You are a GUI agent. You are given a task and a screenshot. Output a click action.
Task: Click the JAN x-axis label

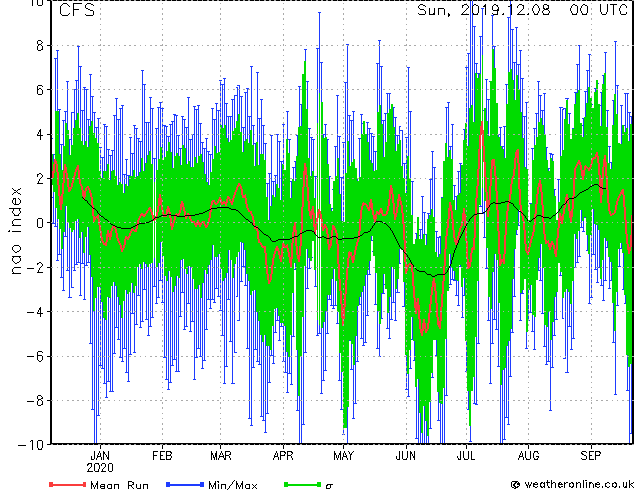100,456
